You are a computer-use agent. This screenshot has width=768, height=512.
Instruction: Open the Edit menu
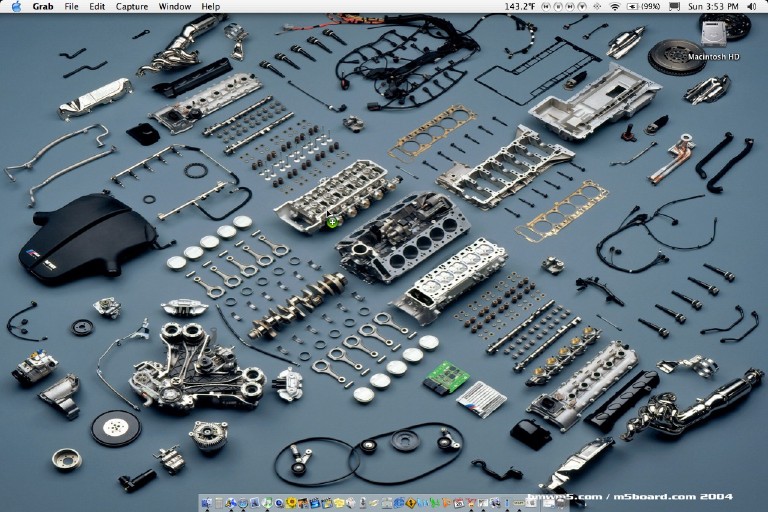pos(97,6)
